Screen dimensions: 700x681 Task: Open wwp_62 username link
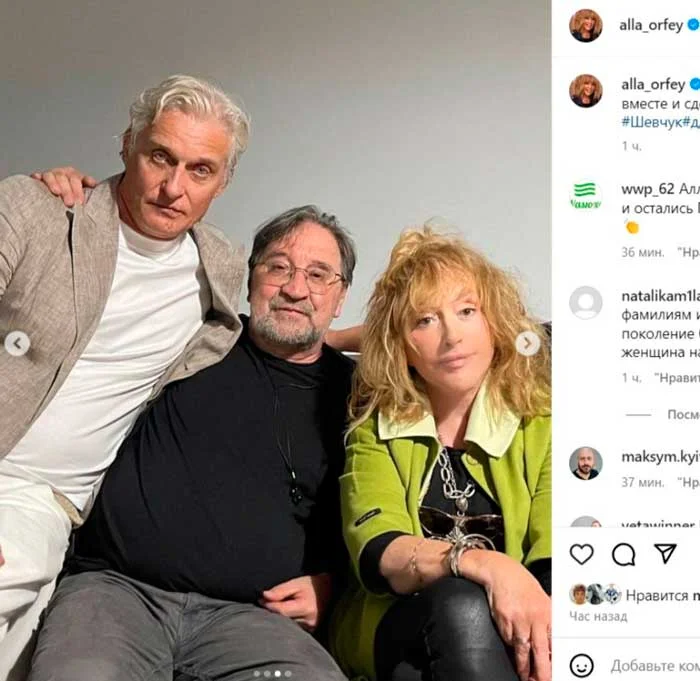pos(647,189)
